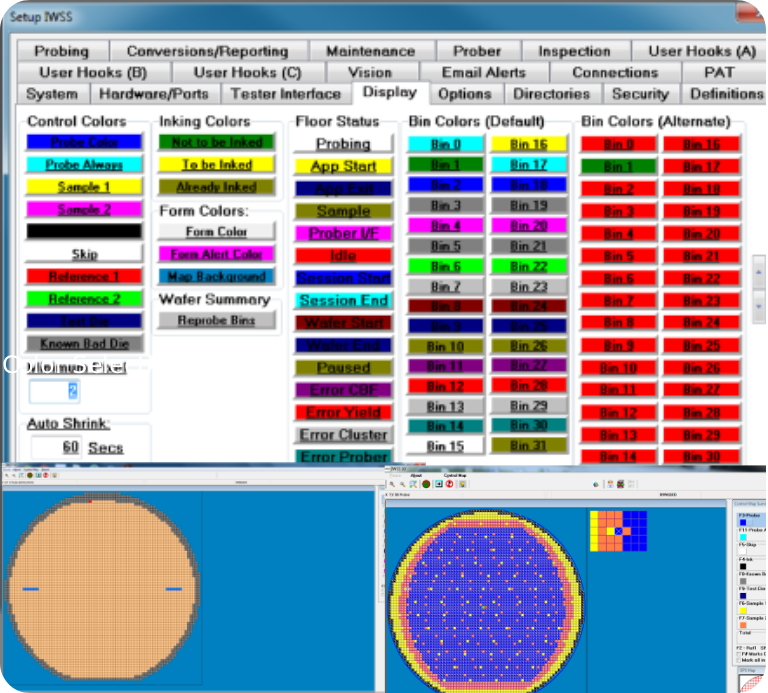Click the Auto Shrink seconds input field
The image size is (768, 693).
(56, 447)
